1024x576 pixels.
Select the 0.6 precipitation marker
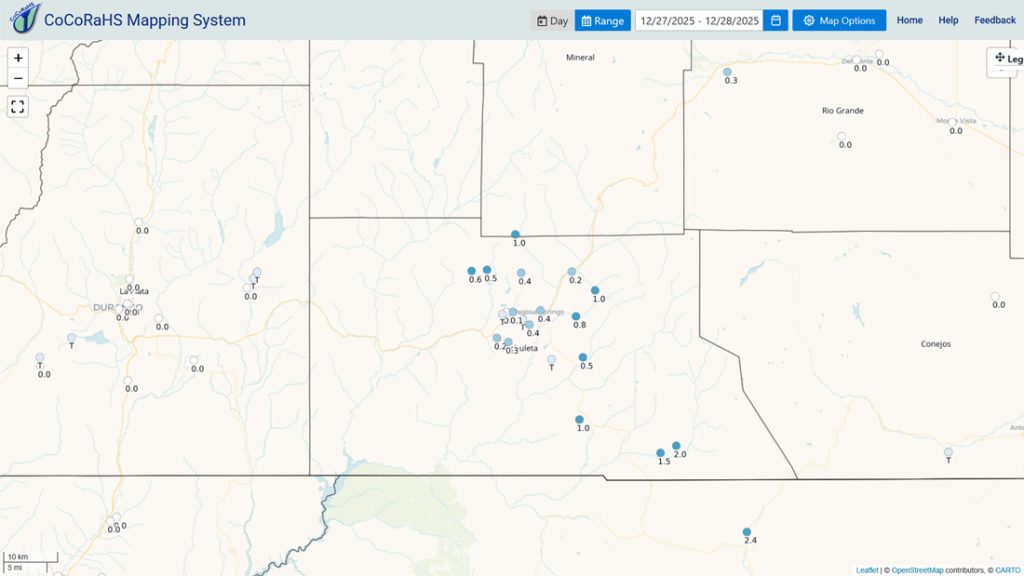(472, 271)
